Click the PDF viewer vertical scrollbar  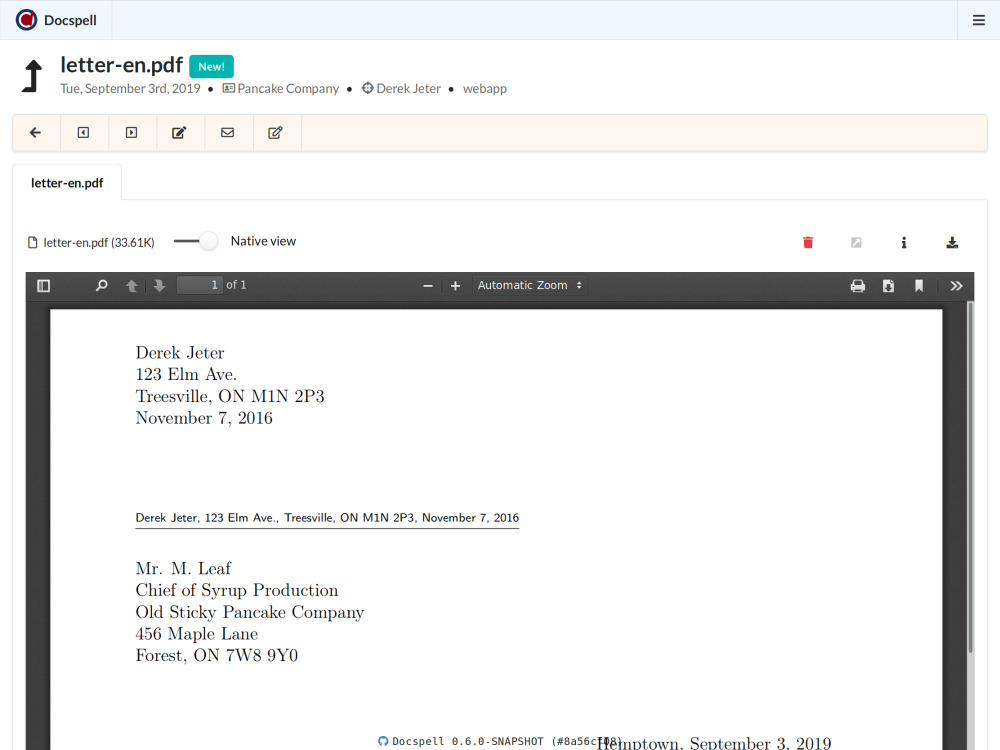click(968, 480)
